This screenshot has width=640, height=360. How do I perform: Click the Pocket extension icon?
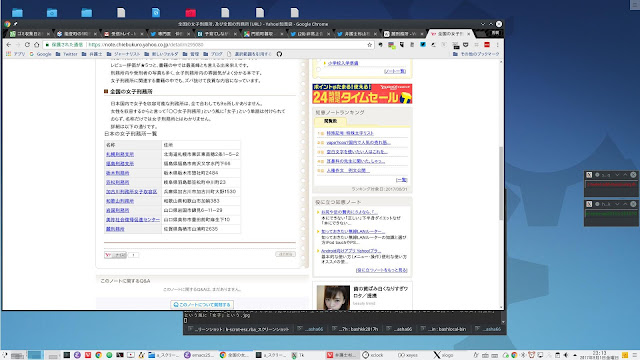tap(466, 44)
